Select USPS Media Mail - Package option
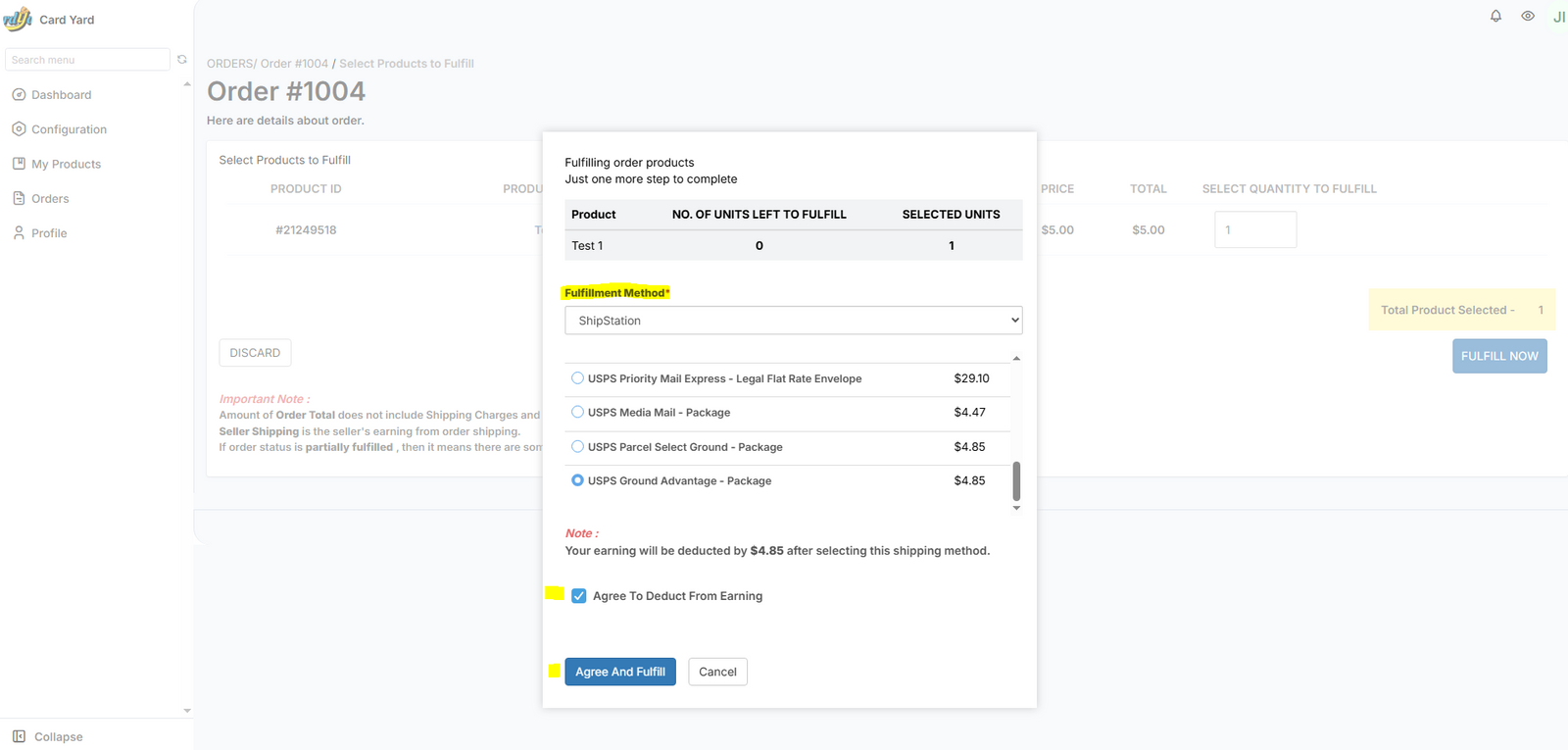The width and height of the screenshot is (1568, 750). pos(578,413)
